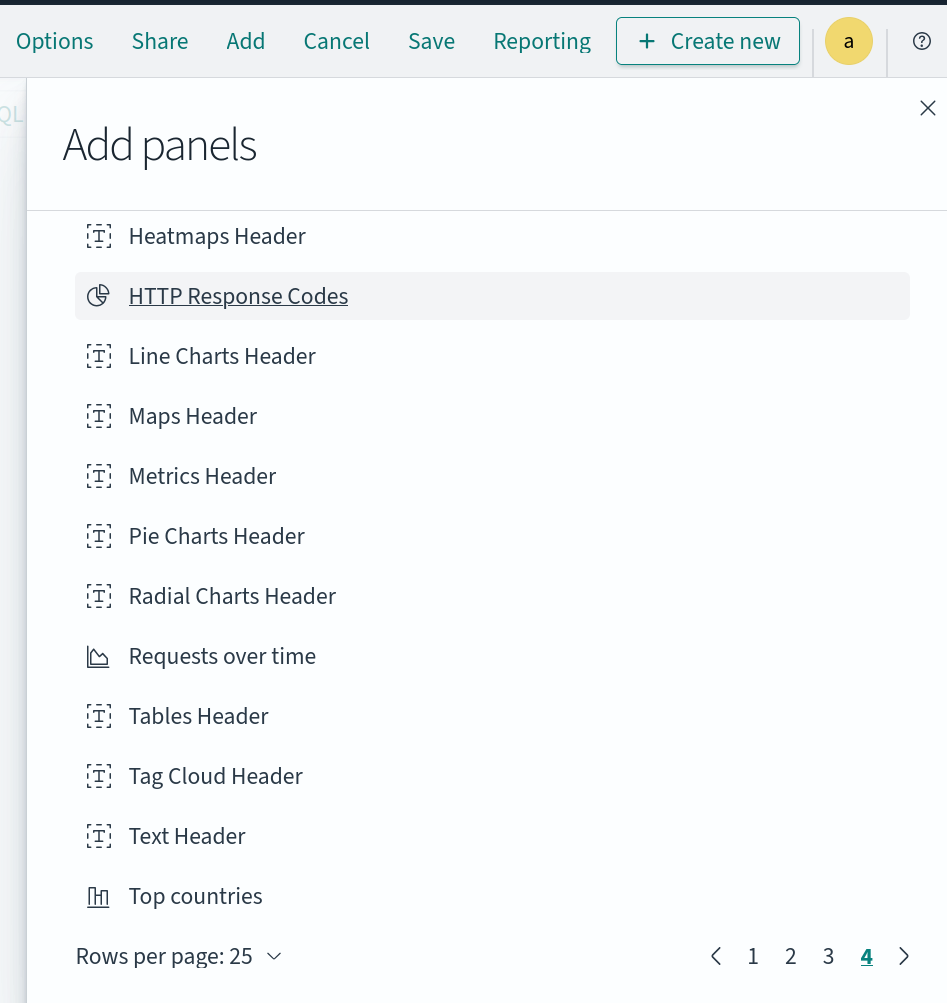Image resolution: width=947 pixels, height=1003 pixels.
Task: Click the user avatar labeled a
Action: [849, 41]
